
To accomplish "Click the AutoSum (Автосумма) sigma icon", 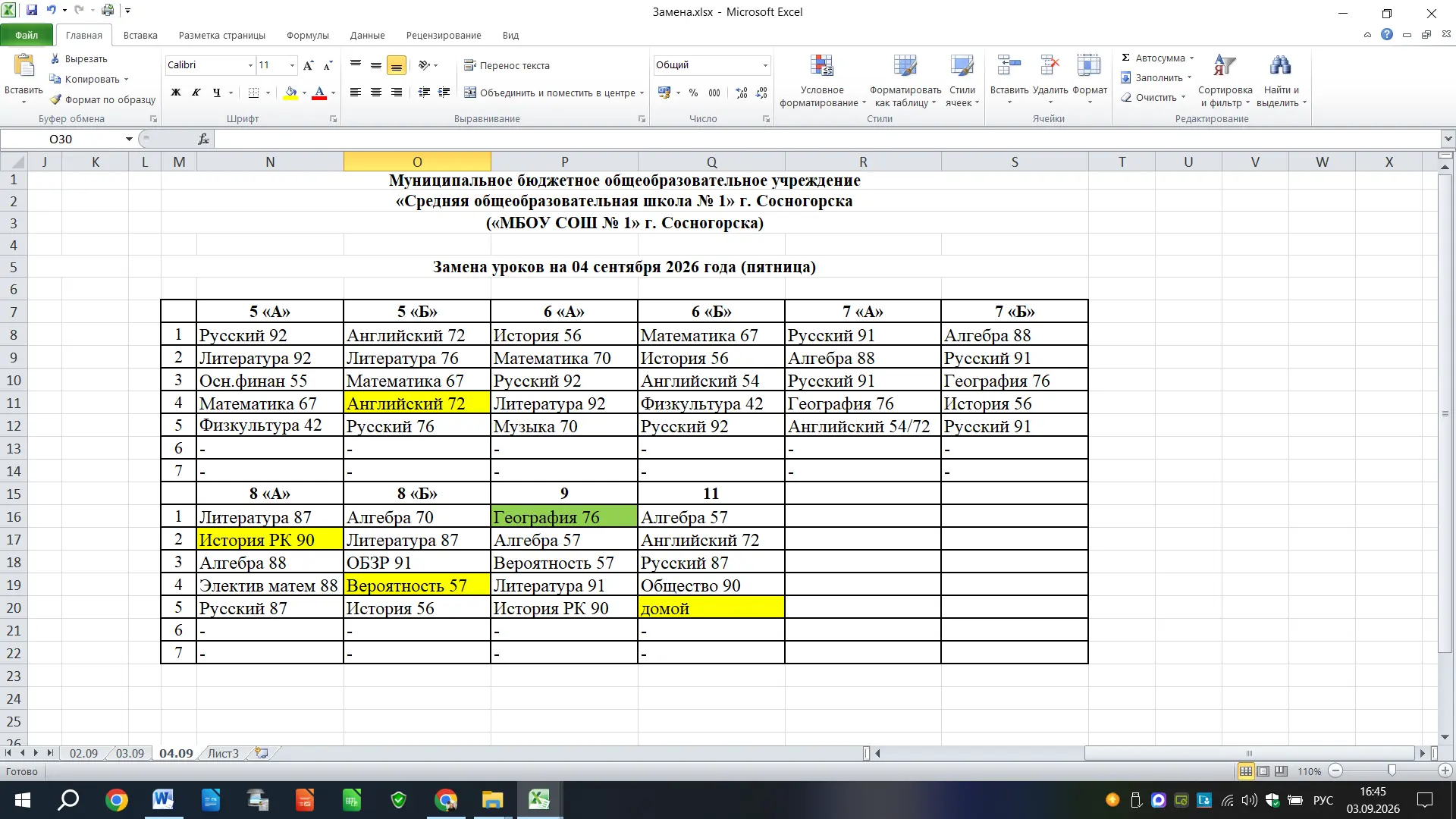I will (1125, 58).
